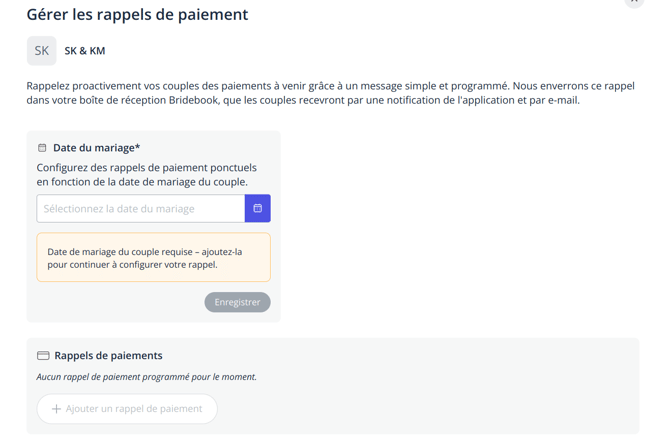The height and width of the screenshot is (447, 670).
Task: Select the SK & KM couple name
Action: (85, 51)
